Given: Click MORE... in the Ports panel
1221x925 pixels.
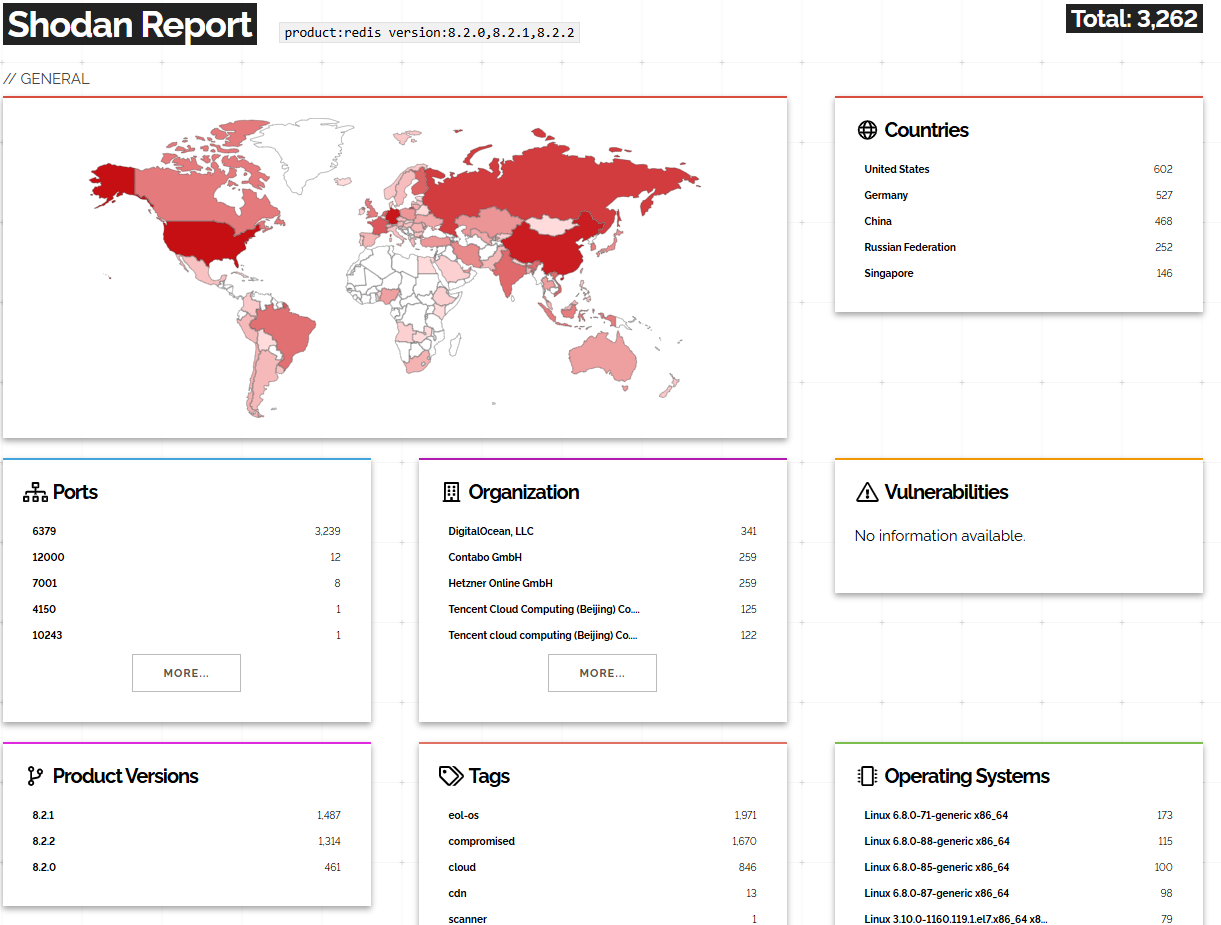Looking at the screenshot, I should point(186,672).
